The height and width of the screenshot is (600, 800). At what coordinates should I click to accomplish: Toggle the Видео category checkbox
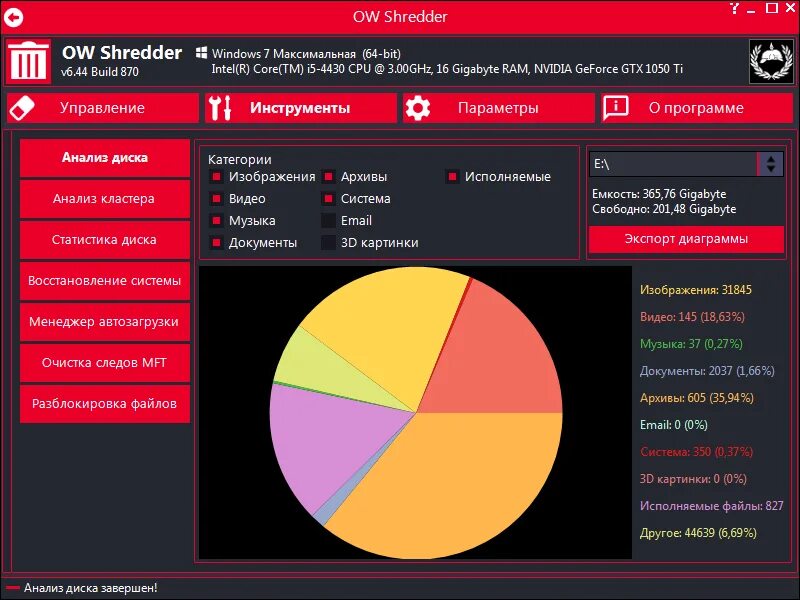tap(216, 198)
